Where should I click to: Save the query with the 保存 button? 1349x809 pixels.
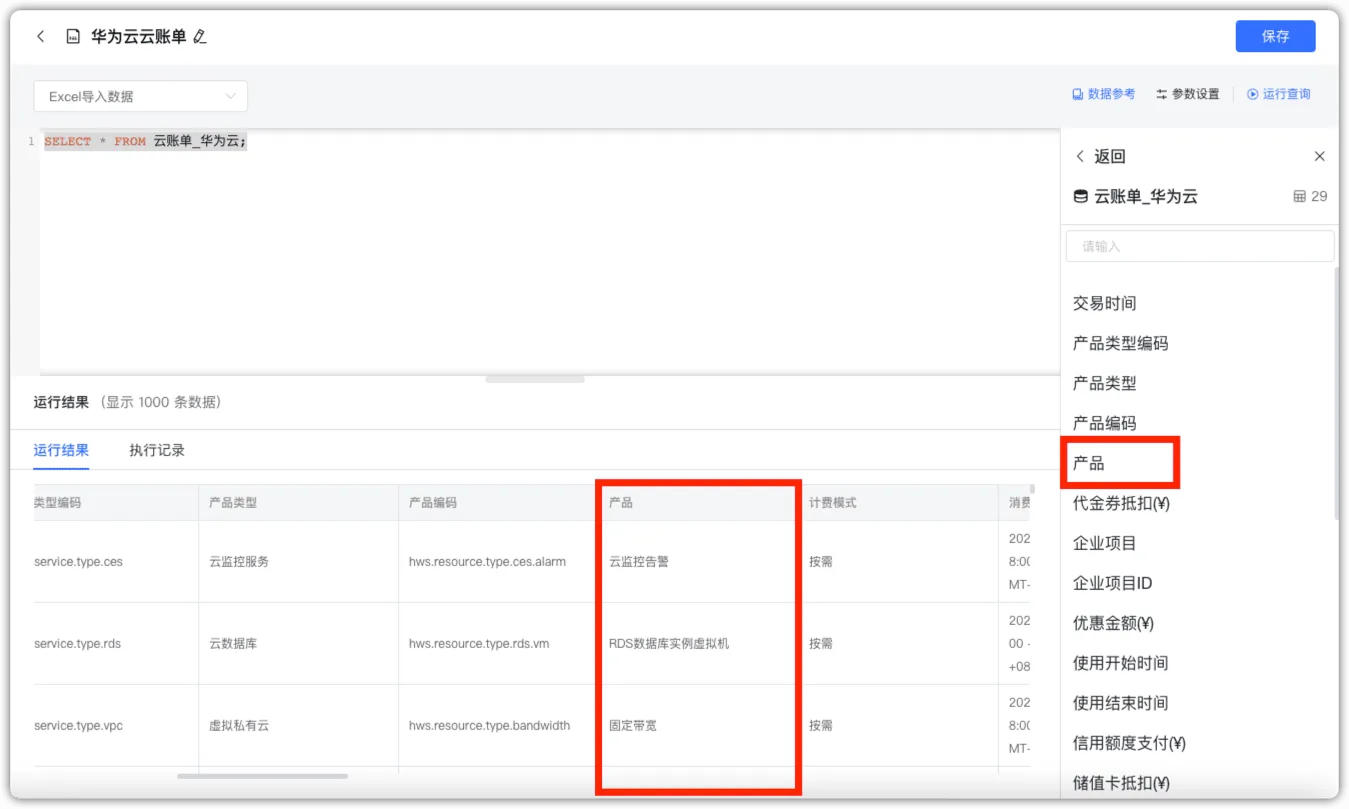(x=1275, y=36)
